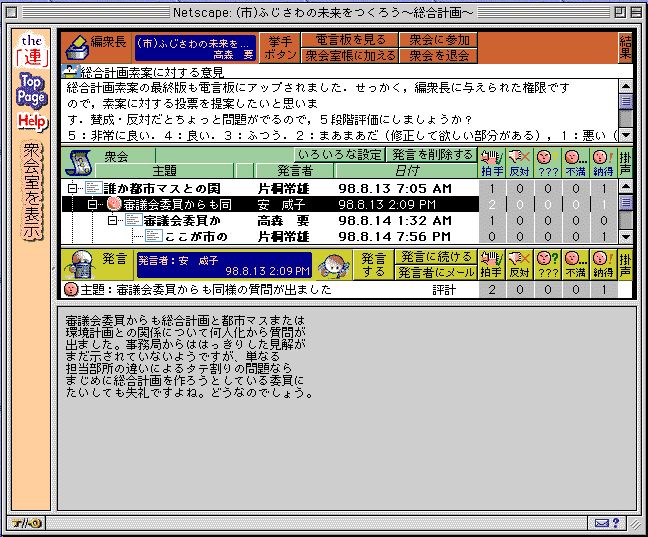This screenshot has width=648, height=537.
Task: Collapse the 誰か都市マスとの関 thread
Action: click(x=72, y=188)
